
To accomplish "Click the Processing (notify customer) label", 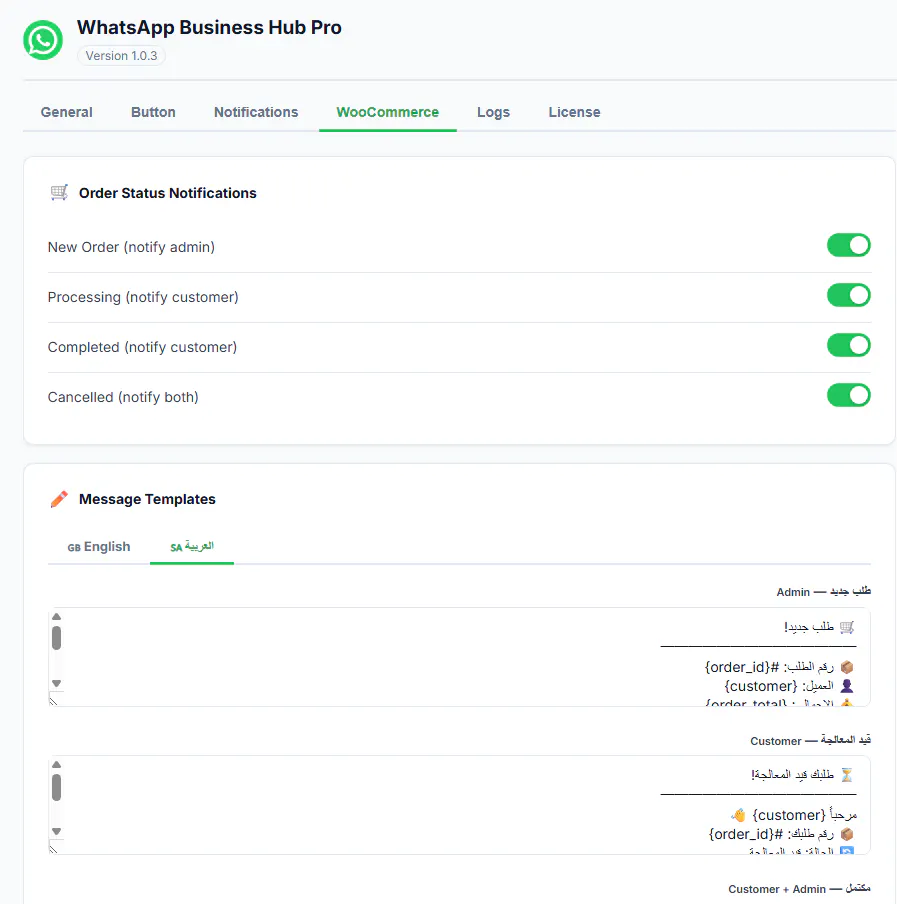I will point(143,297).
